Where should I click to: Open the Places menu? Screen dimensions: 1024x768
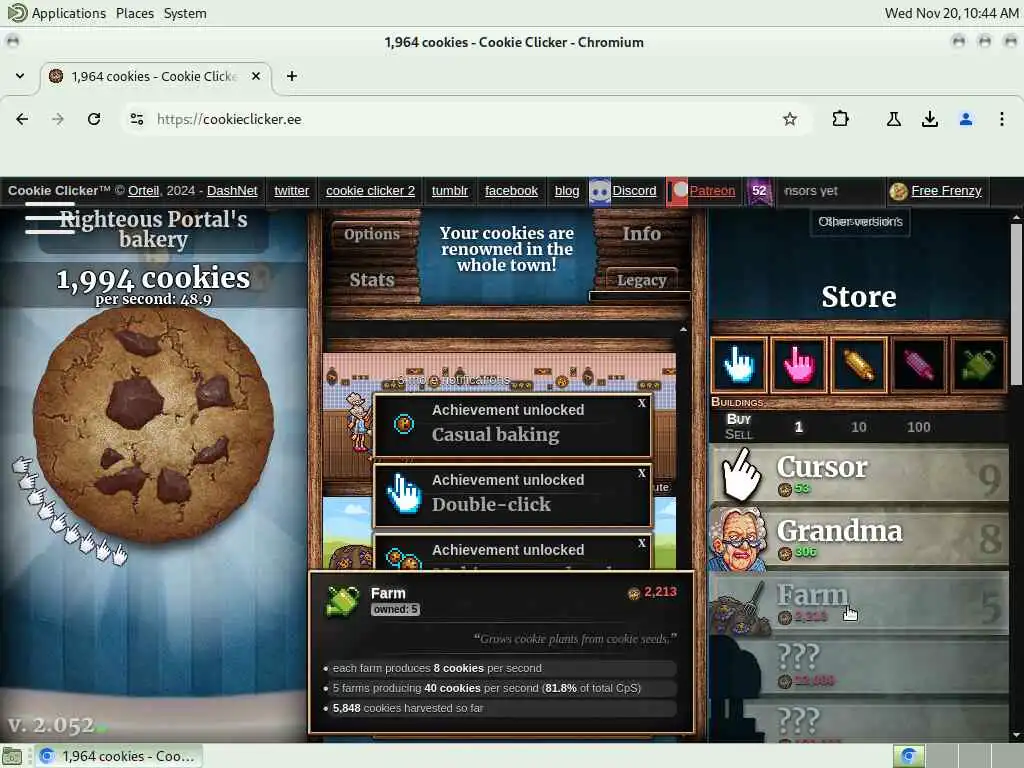pyautogui.click(x=135, y=13)
